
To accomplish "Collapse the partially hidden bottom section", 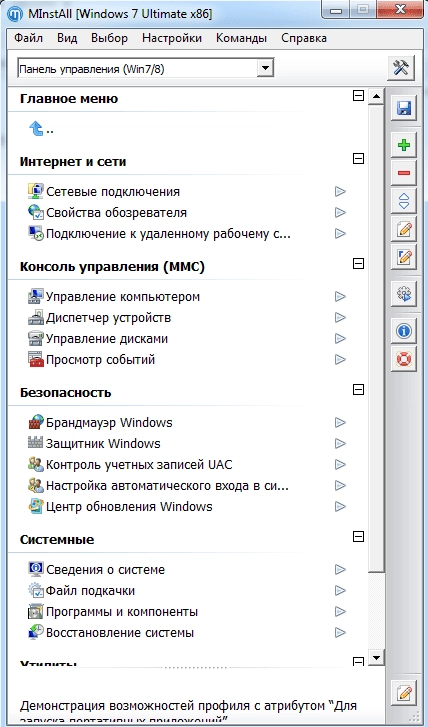I will coord(358,661).
